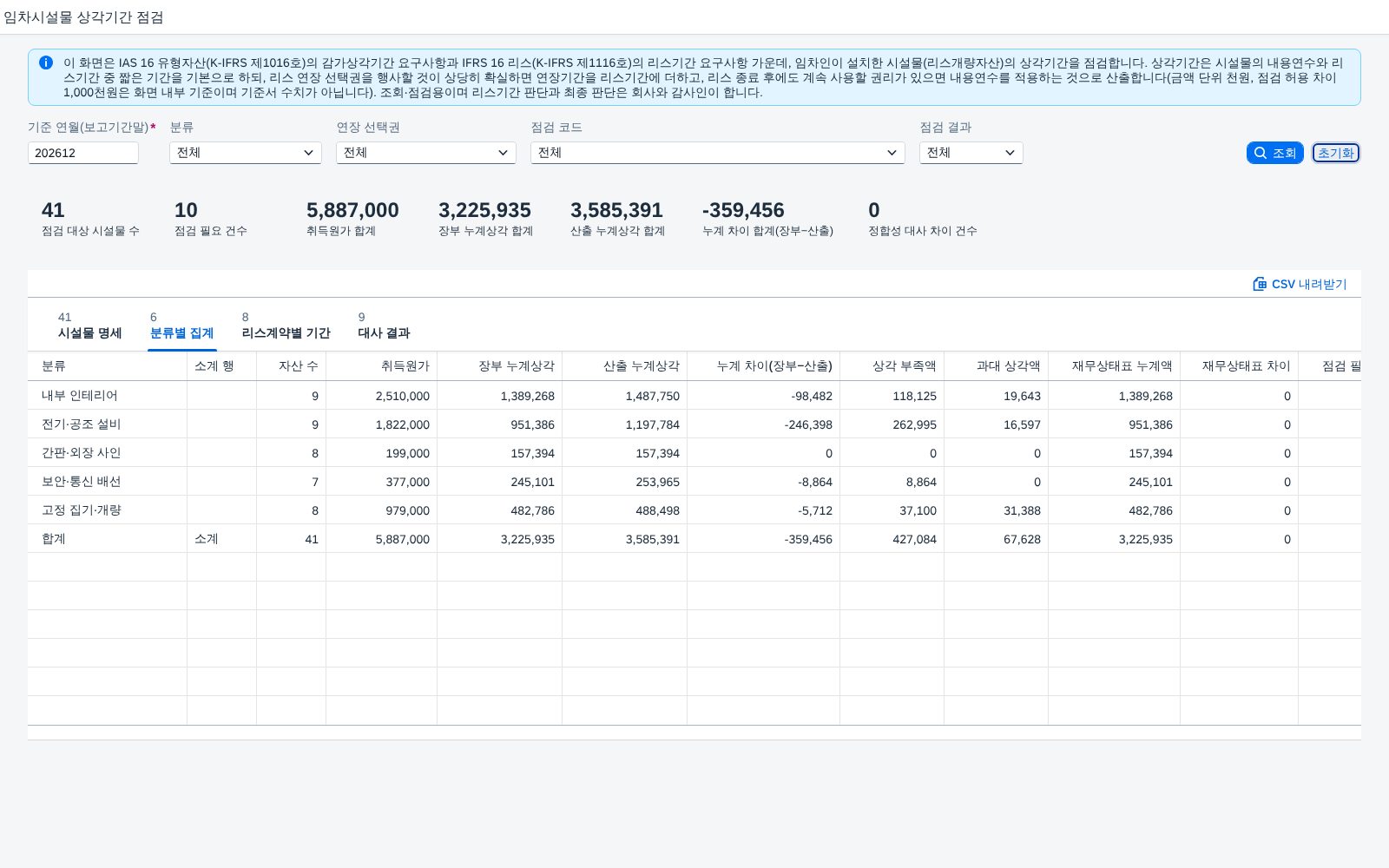Viewport: 1389px width, 868px height.
Task: Select the 전기·공조 설비 row label
Action: point(82,424)
